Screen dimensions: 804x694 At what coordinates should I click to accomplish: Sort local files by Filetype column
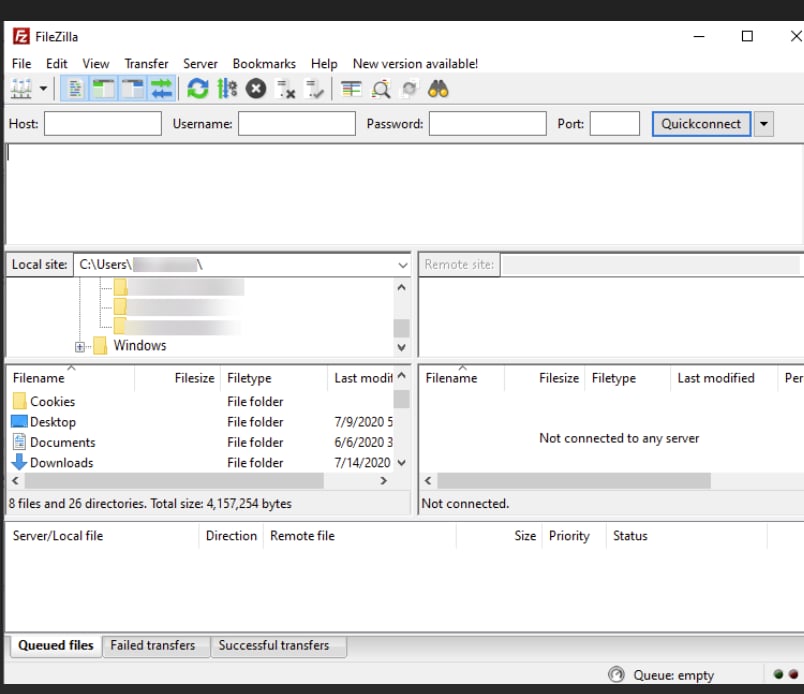273,378
